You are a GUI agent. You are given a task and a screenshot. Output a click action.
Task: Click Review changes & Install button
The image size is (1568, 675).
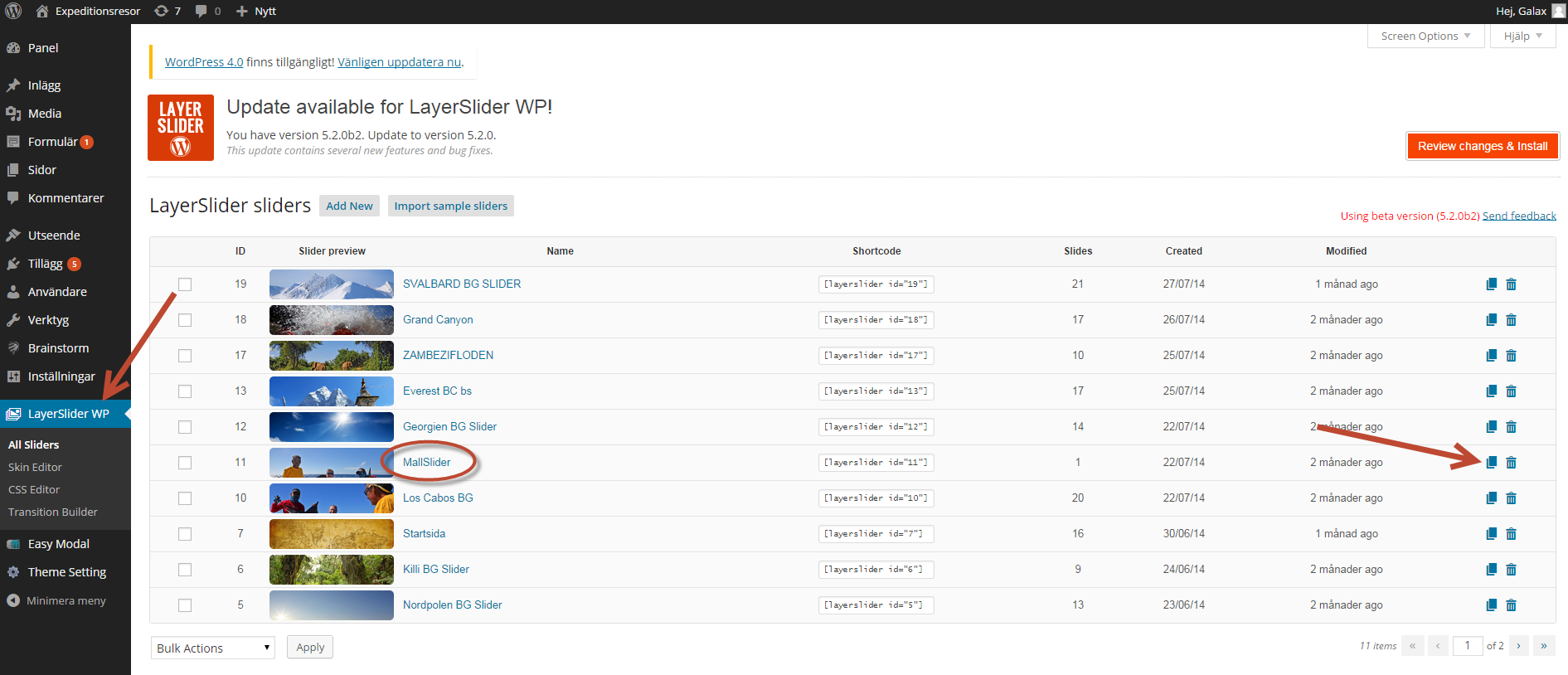[x=1483, y=146]
